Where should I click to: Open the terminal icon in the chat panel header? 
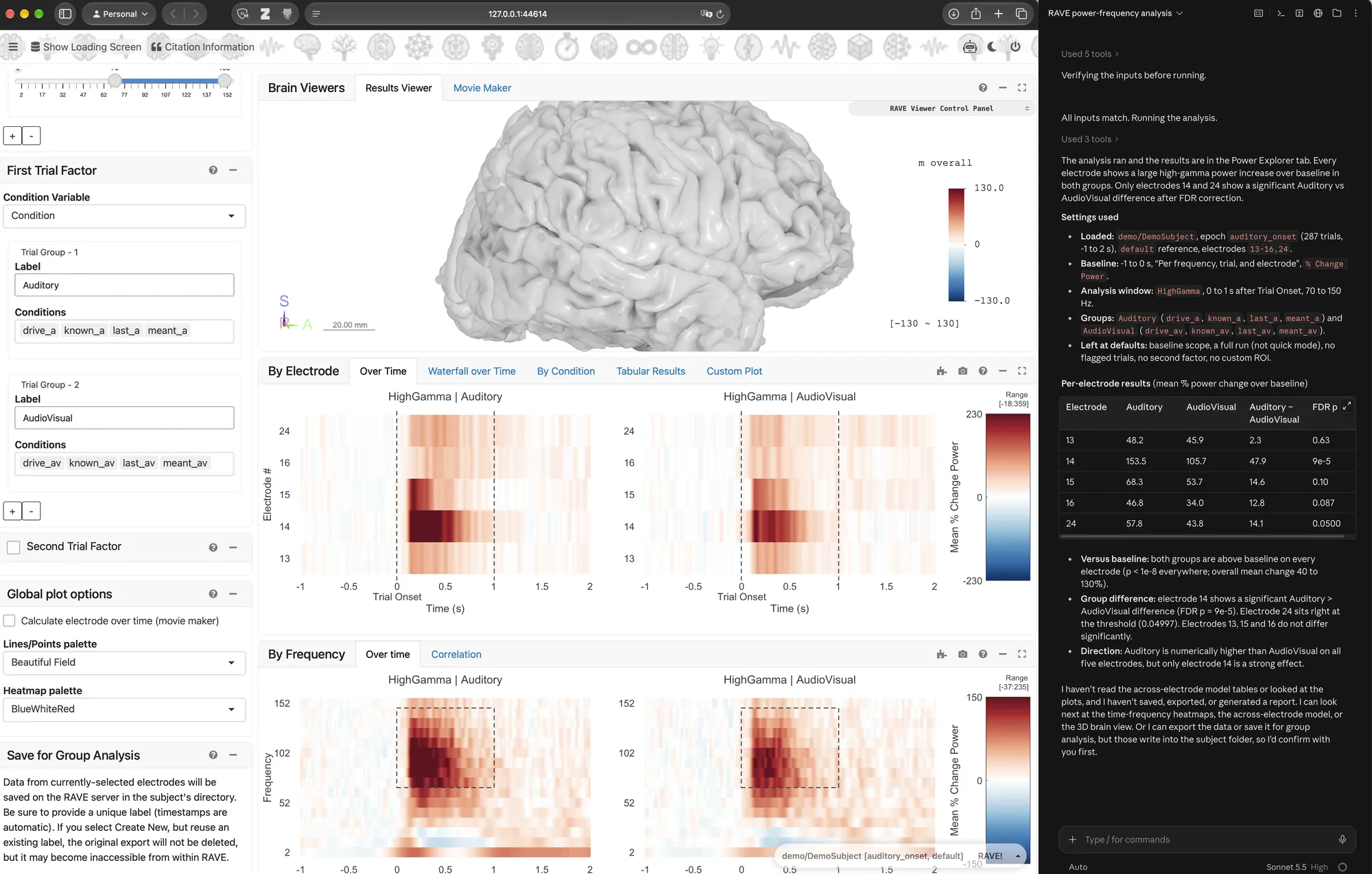click(x=1280, y=13)
